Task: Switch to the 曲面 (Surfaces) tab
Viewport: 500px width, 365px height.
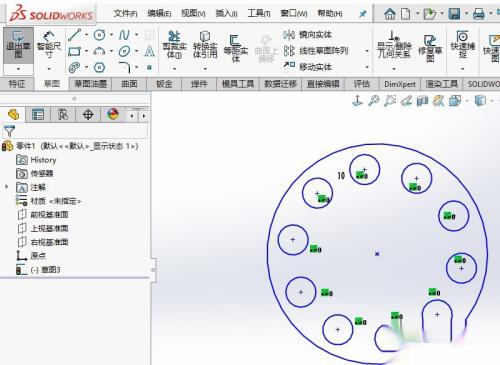Action: pyautogui.click(x=129, y=84)
